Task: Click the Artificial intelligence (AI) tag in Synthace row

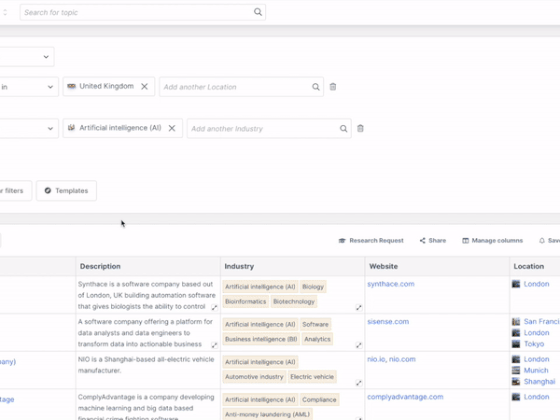Action: (260, 286)
